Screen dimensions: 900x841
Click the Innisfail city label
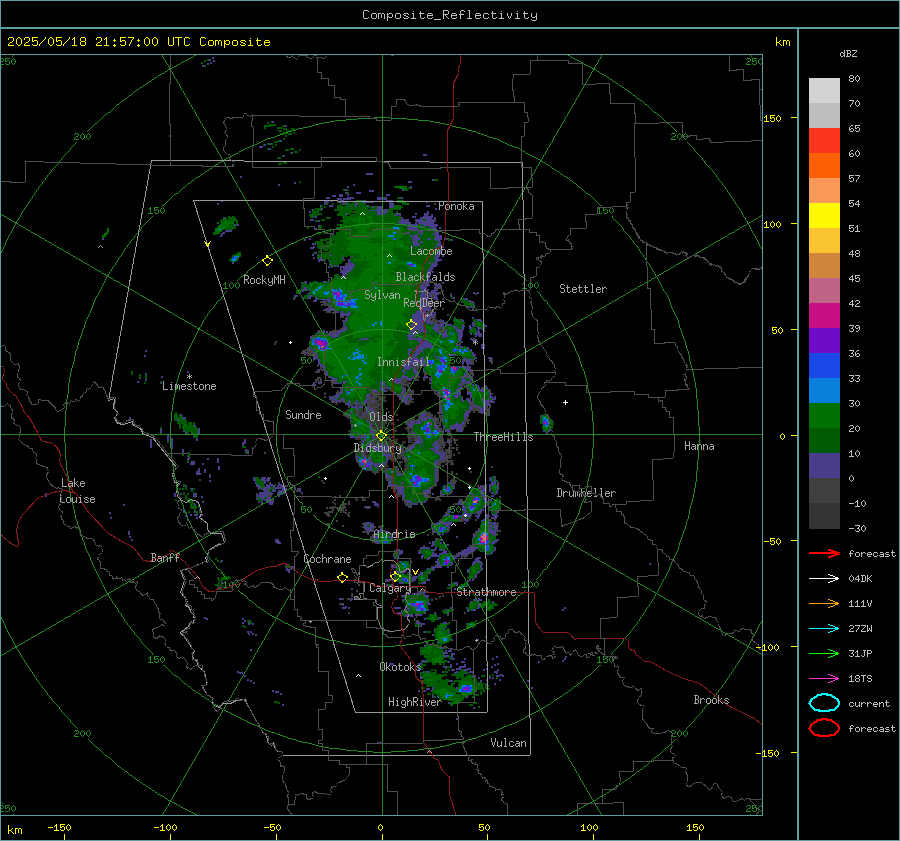pyautogui.click(x=403, y=362)
